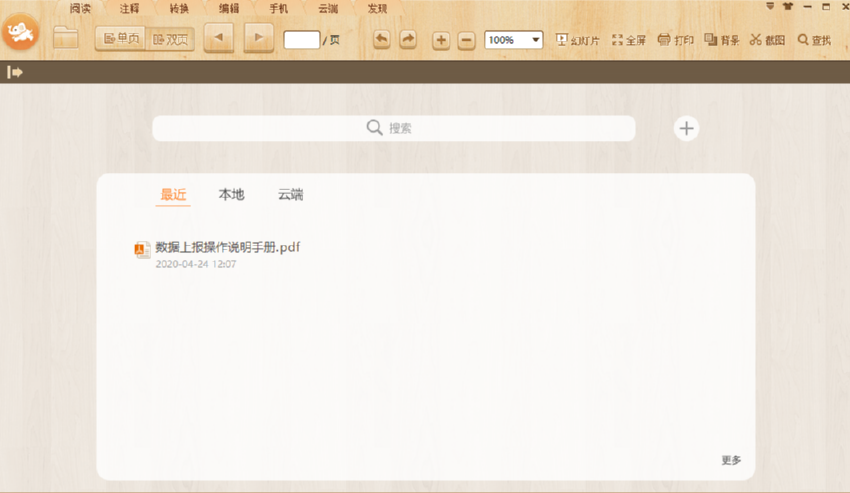This screenshot has height=493, width=850.
Task: Click the 更多 more link
Action: point(731,460)
